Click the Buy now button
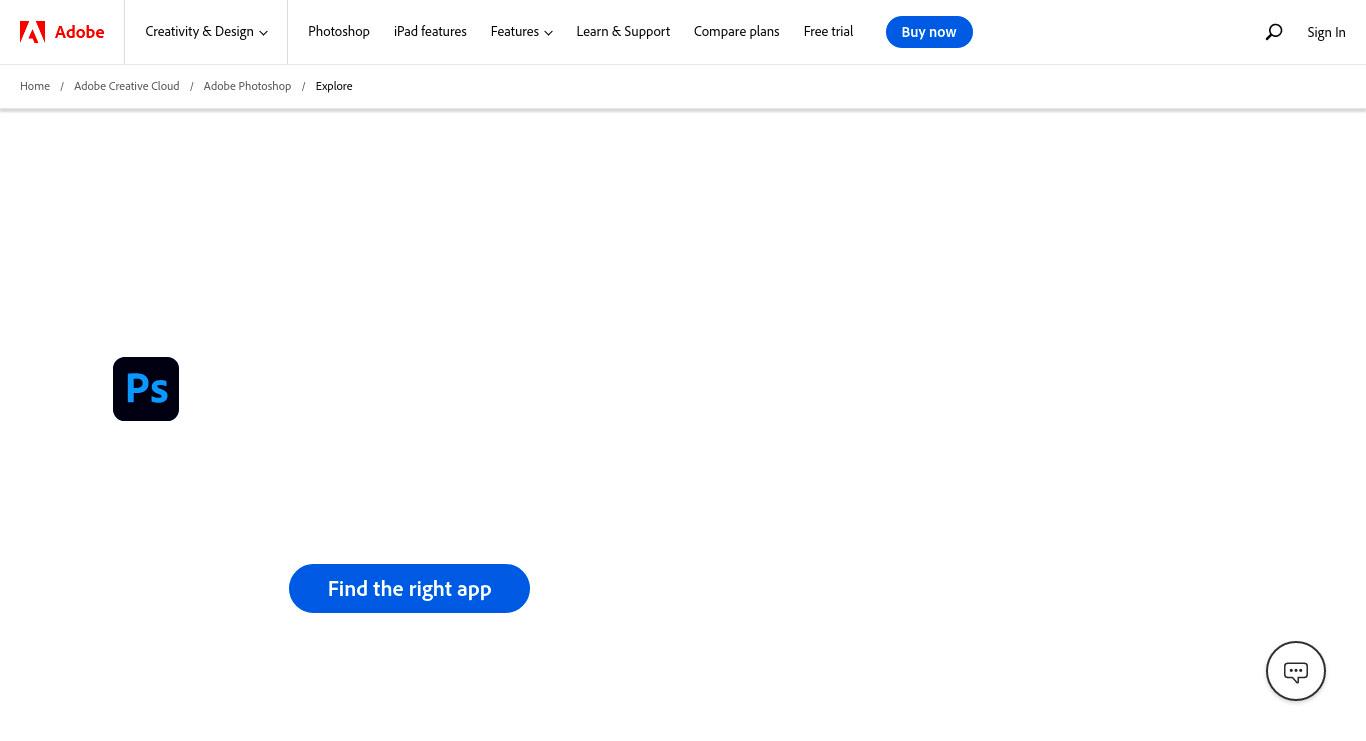The image size is (1366, 741). tap(929, 32)
